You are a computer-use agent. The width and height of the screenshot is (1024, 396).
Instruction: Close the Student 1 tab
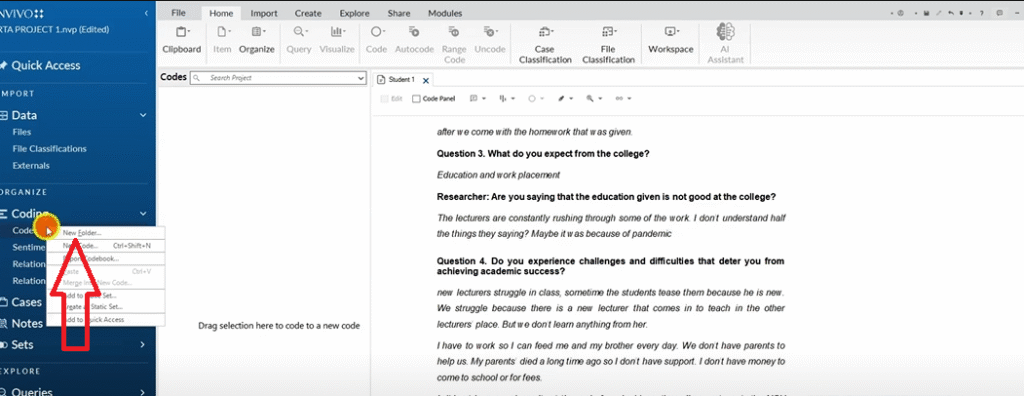[x=426, y=80]
